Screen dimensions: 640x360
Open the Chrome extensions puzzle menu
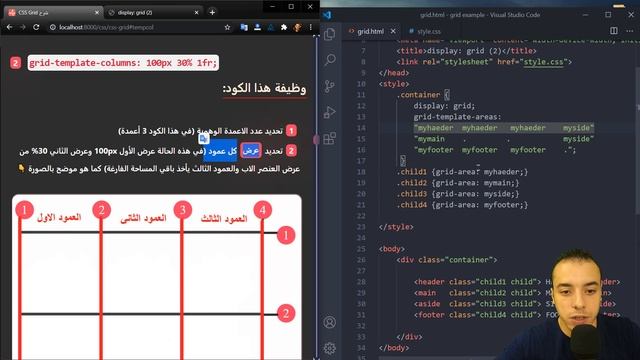(x=284, y=27)
